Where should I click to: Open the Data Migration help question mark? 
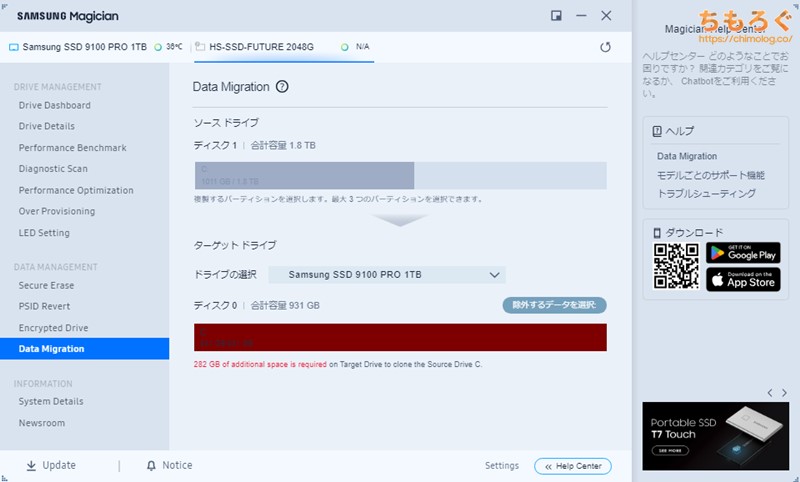(x=282, y=87)
